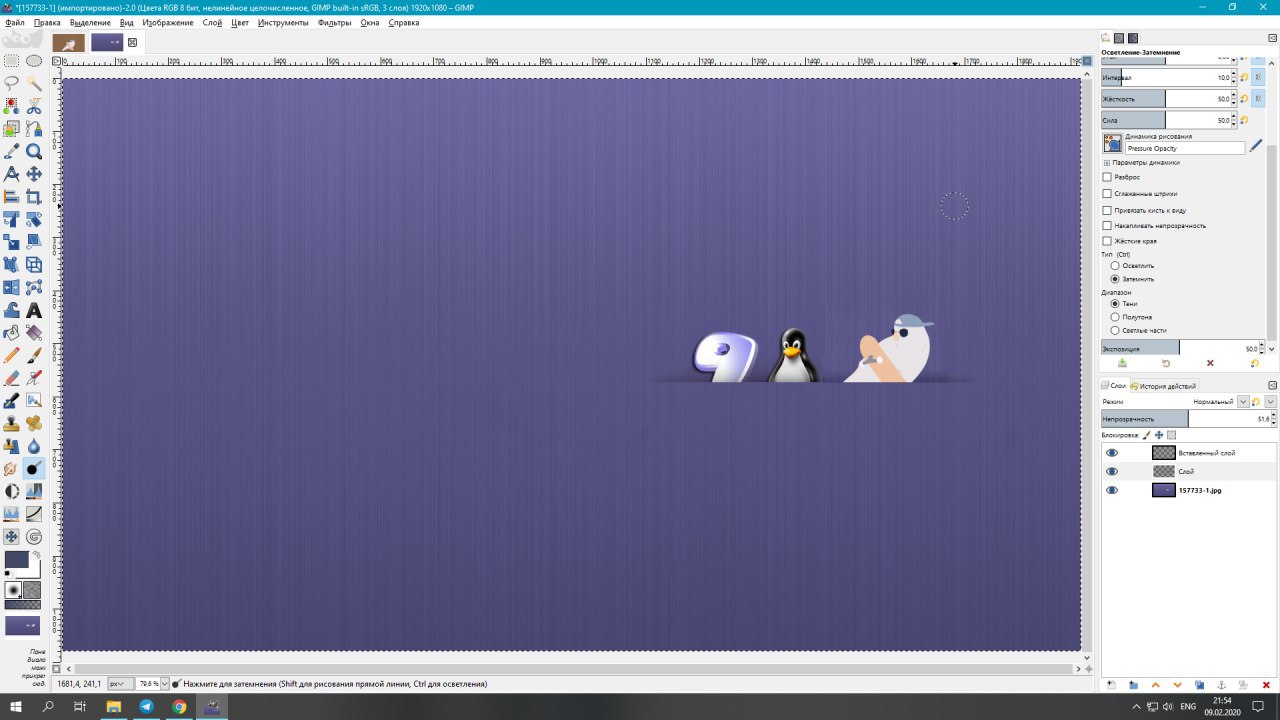Click the foreground color swatch
The image size is (1280, 720).
[16, 560]
